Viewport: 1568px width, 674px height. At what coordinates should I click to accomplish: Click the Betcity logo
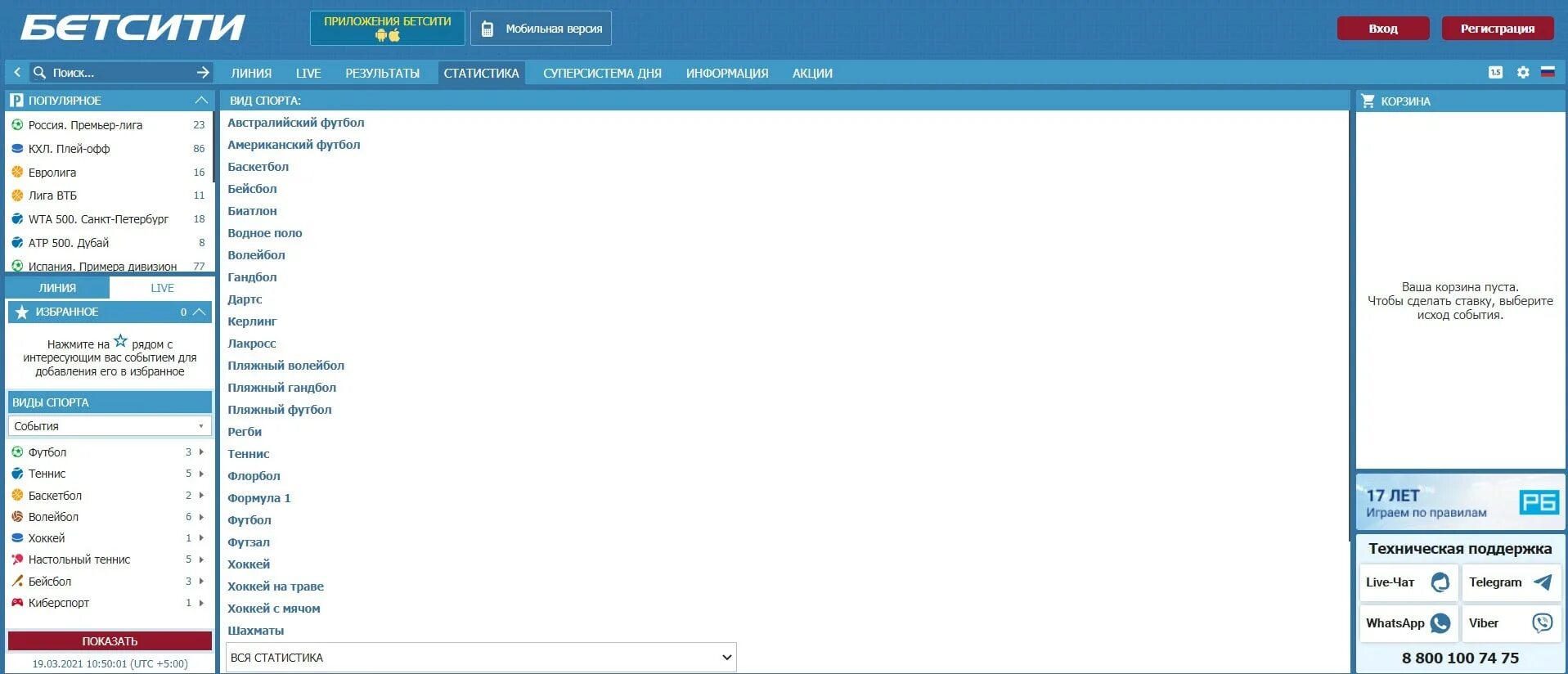[133, 27]
